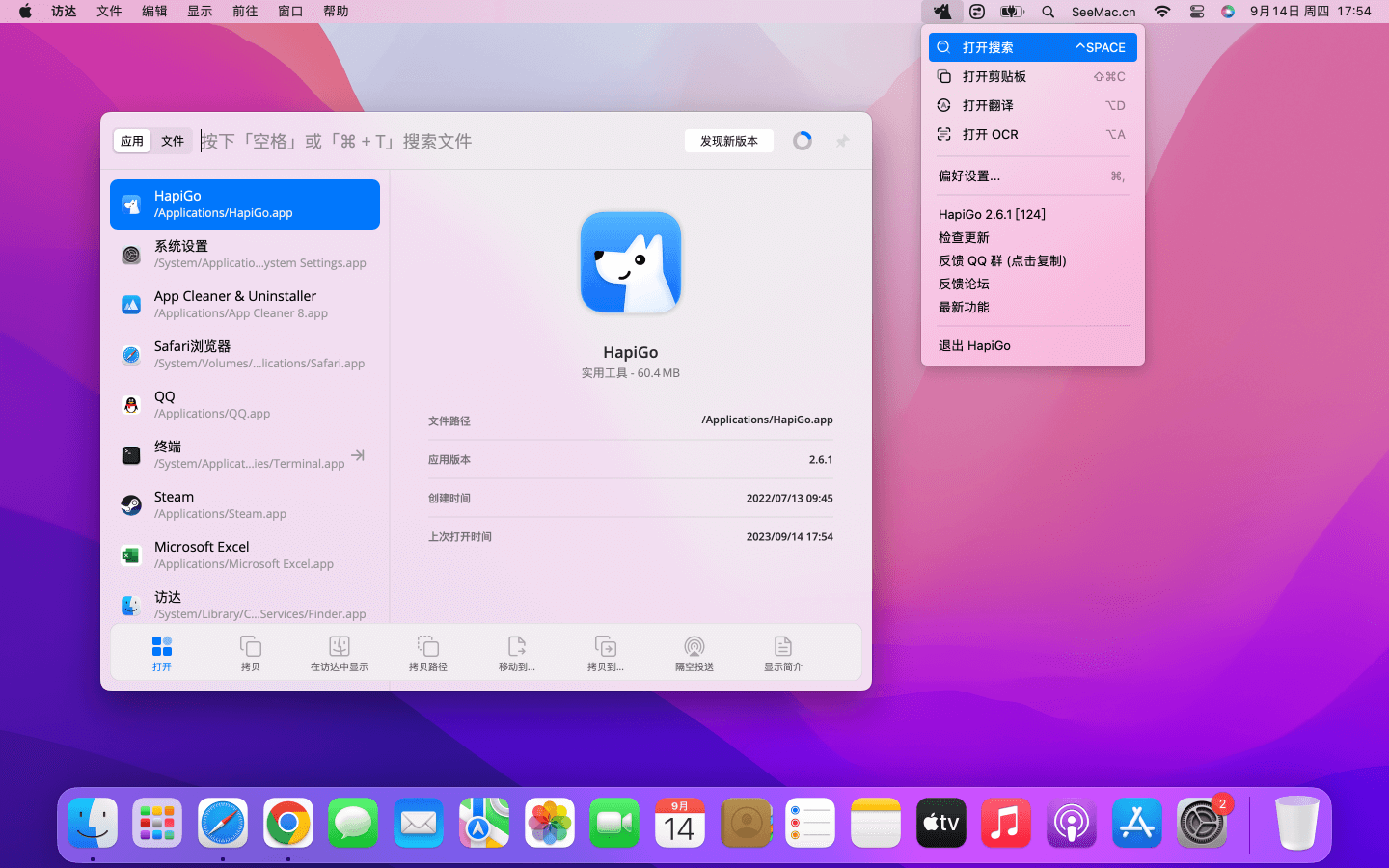Click the 发现新版本 button
This screenshot has width=1389, height=868.
(729, 141)
